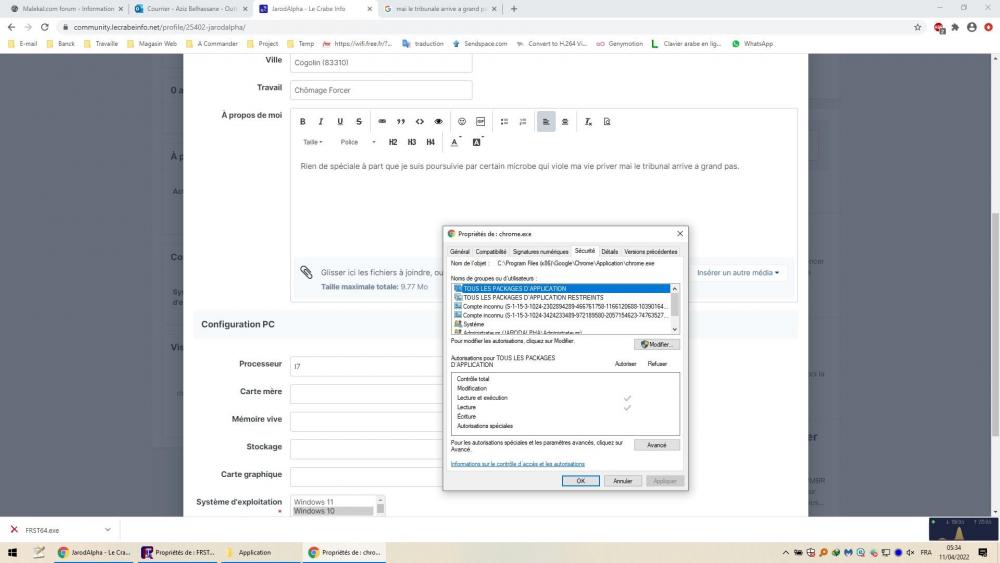Open the Taille font size dropdown
1000x563 pixels.
tap(313, 142)
